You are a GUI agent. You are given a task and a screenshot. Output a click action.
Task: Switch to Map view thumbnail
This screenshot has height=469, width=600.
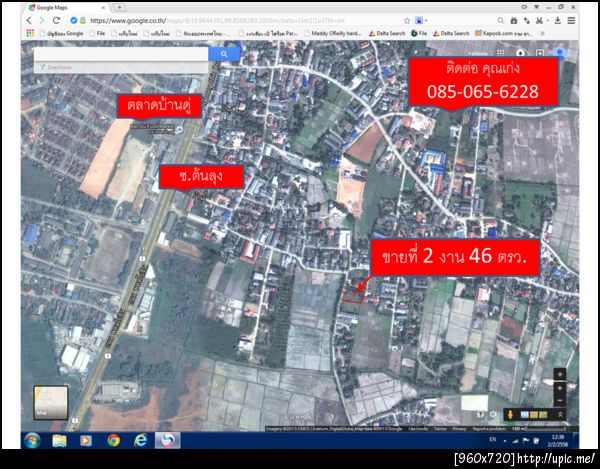(51, 402)
